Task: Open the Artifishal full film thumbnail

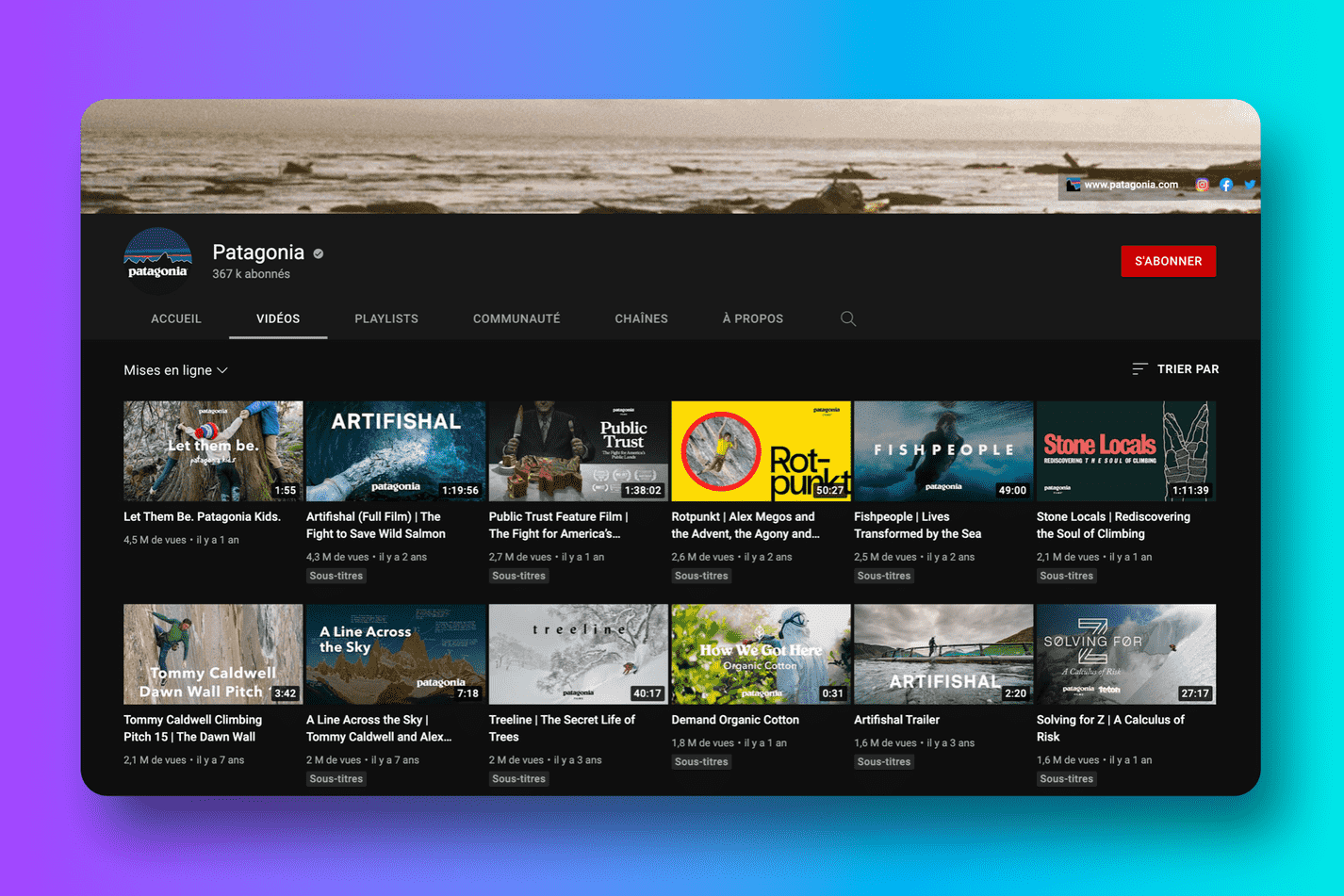Action: [396, 451]
